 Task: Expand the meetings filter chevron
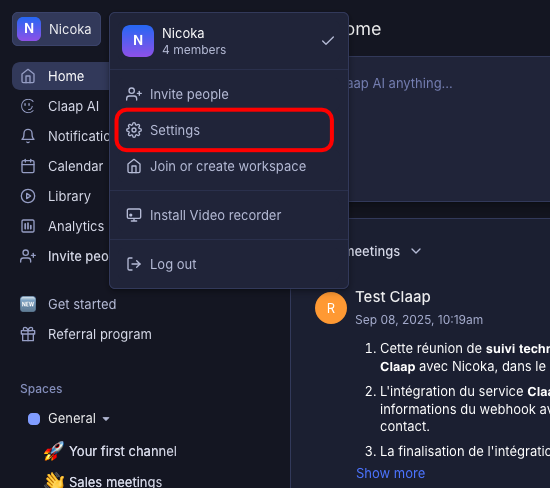pyautogui.click(x=416, y=252)
